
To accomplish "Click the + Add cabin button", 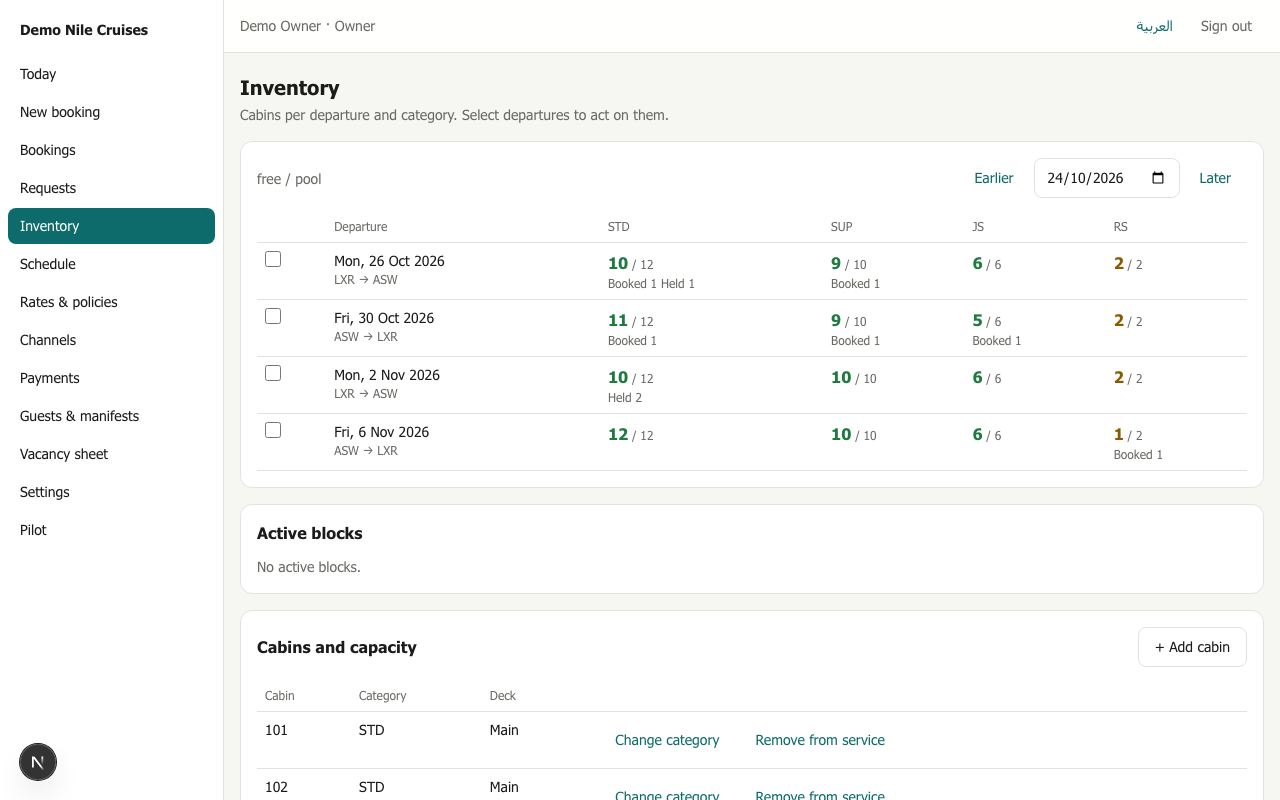I will pos(1192,647).
